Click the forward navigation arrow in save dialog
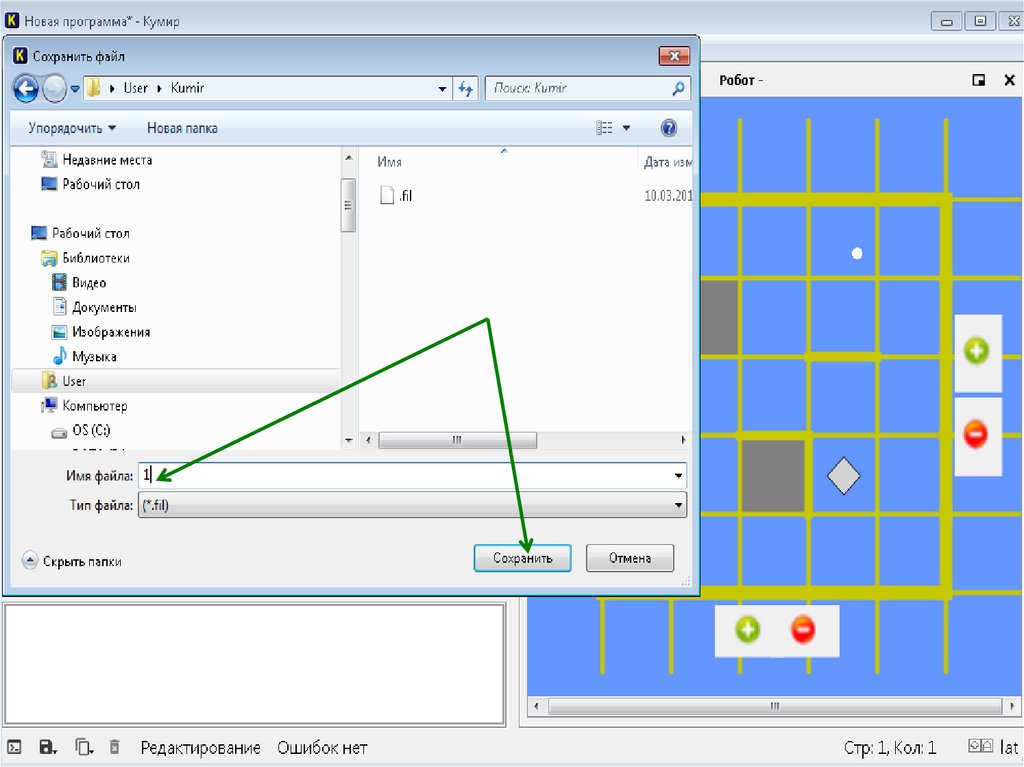Screen dimensions: 1024x767 tap(54, 88)
